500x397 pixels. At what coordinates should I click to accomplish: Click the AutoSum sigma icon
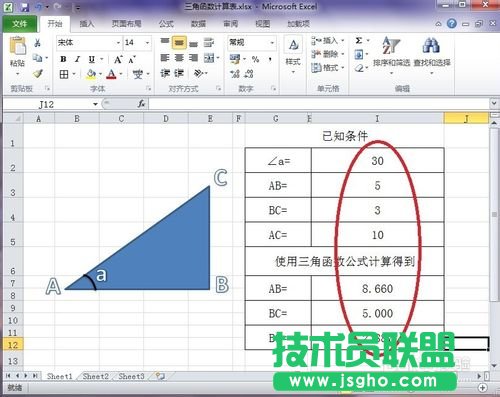(x=359, y=41)
